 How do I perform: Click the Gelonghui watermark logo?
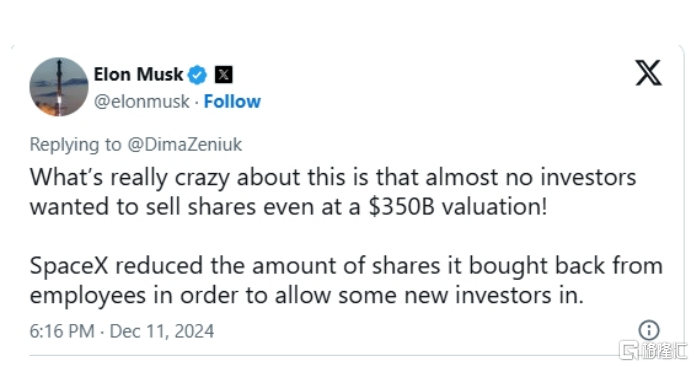(628, 351)
